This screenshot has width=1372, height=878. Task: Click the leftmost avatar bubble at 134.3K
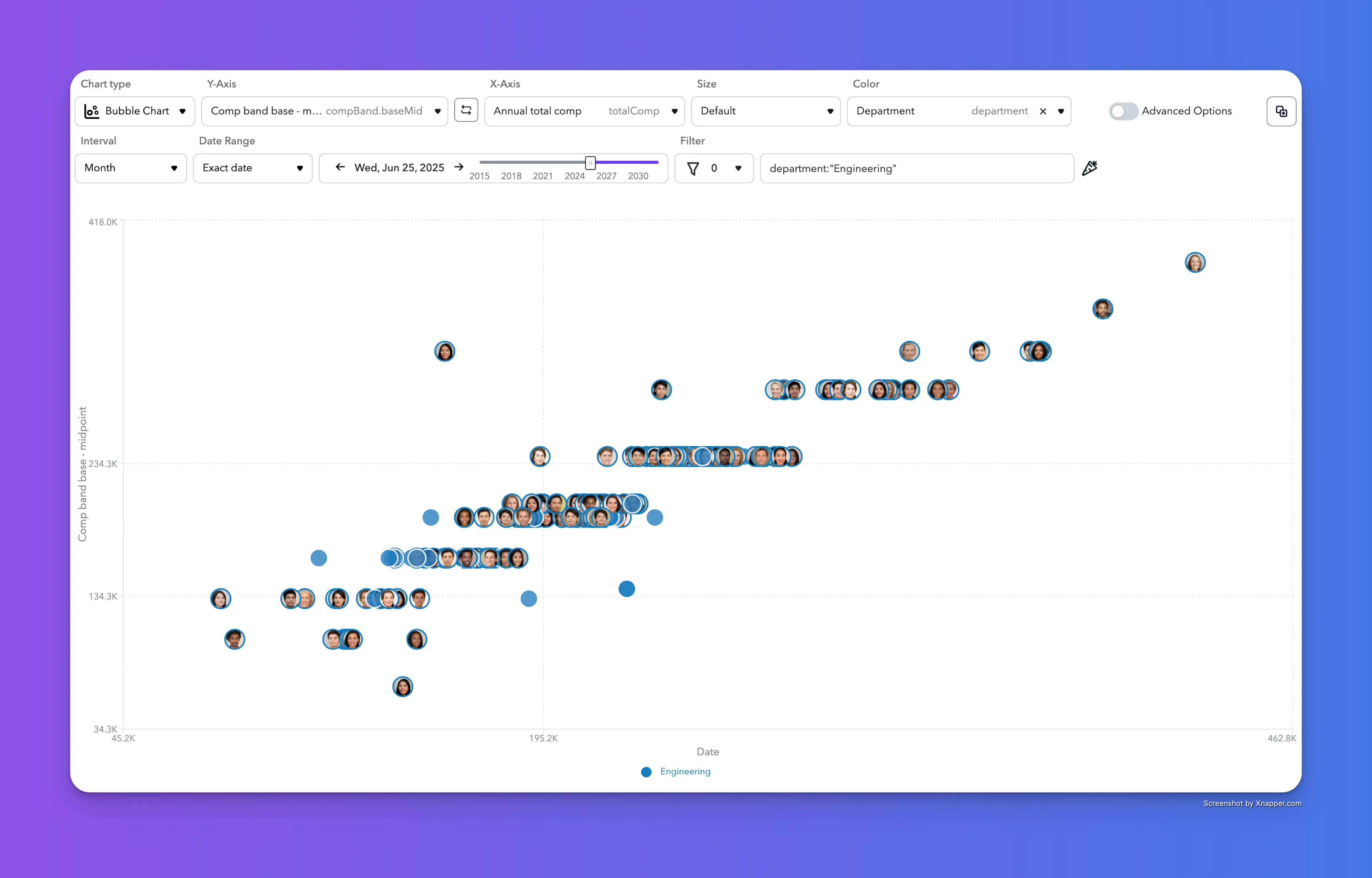pos(221,599)
